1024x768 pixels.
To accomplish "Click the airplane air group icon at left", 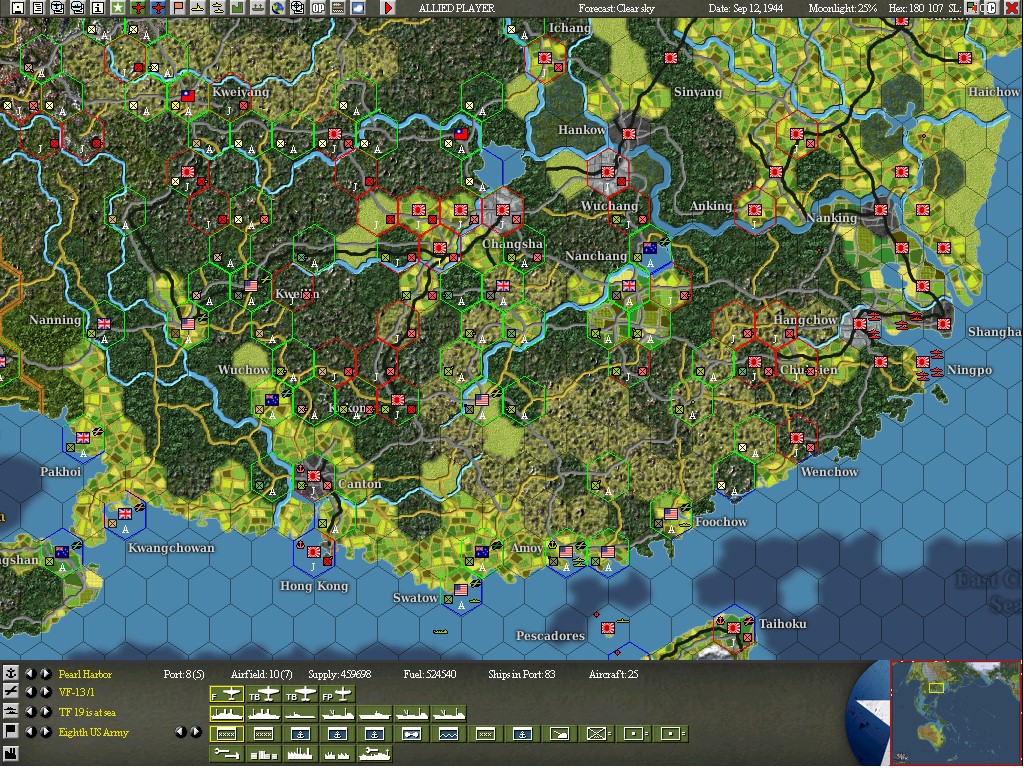I will [11, 692].
